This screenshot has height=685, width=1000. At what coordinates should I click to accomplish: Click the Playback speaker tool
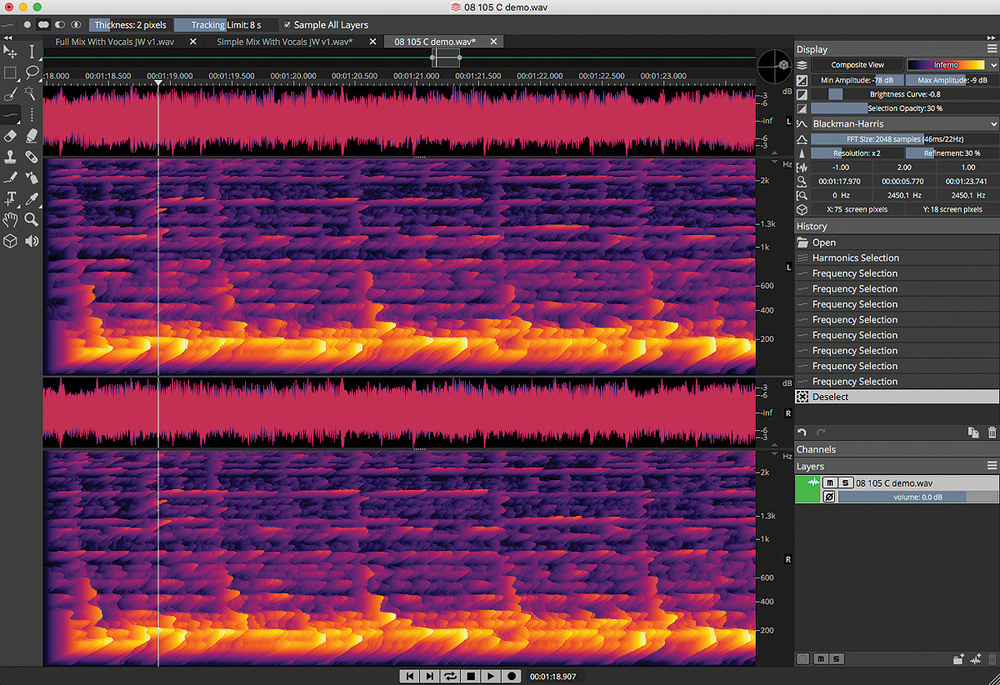click(x=32, y=241)
